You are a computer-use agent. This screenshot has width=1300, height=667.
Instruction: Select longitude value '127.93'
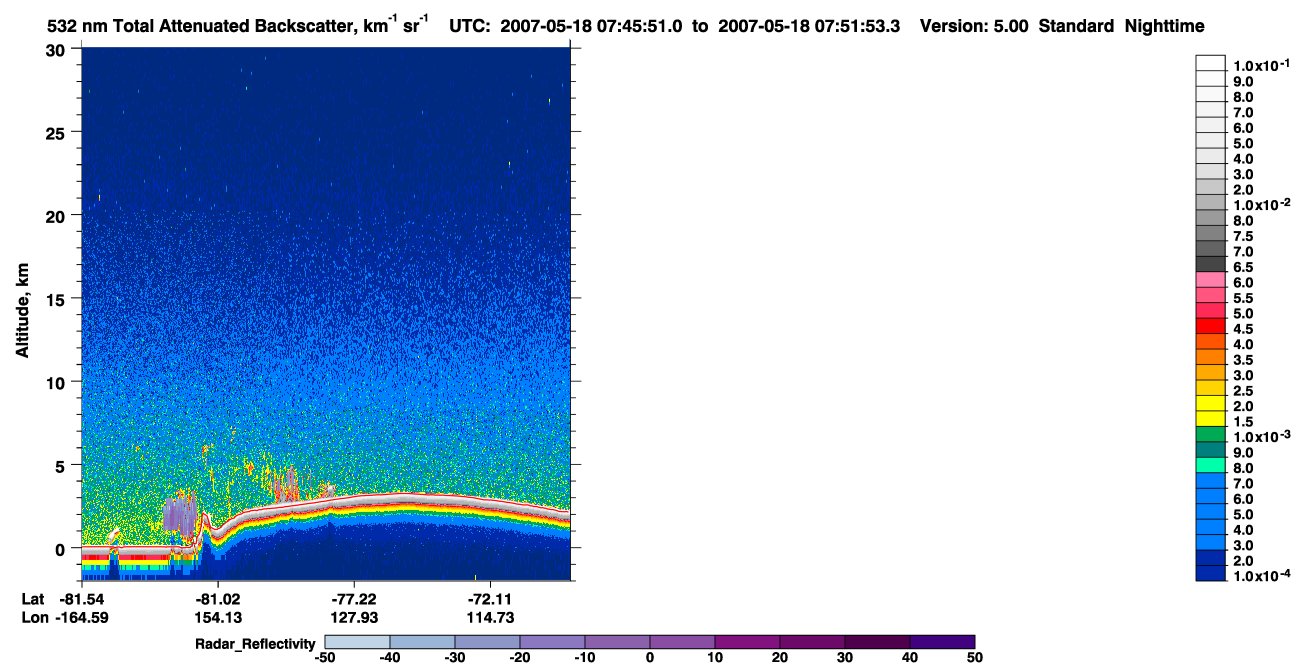(x=352, y=618)
